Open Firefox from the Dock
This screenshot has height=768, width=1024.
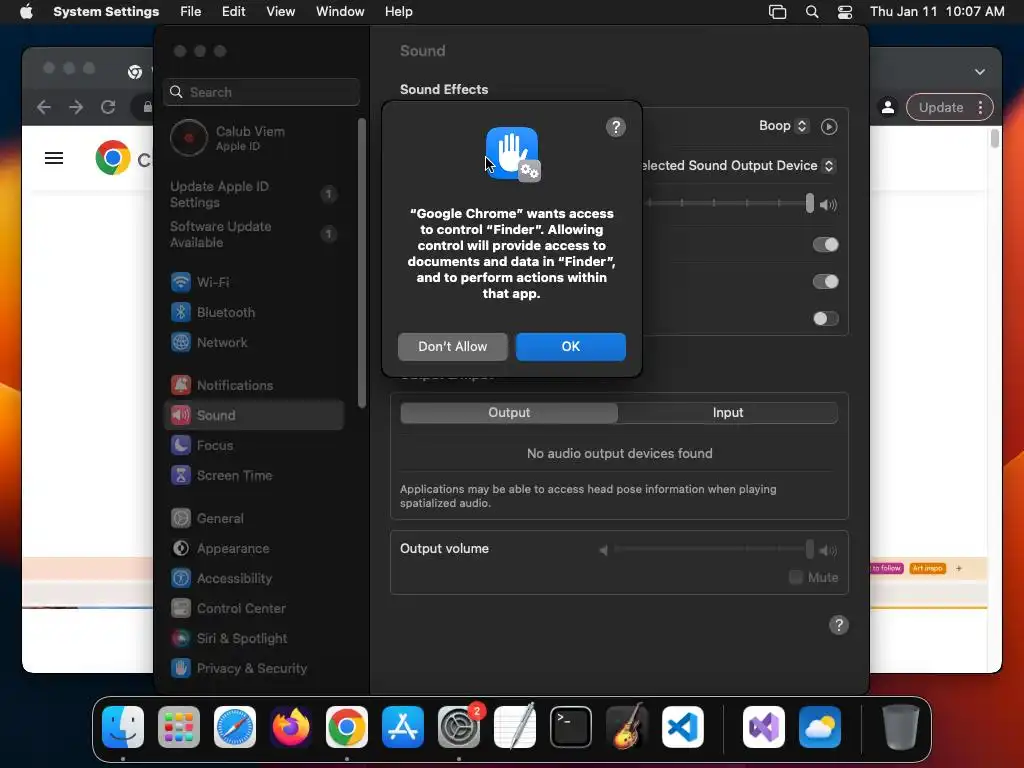point(291,727)
